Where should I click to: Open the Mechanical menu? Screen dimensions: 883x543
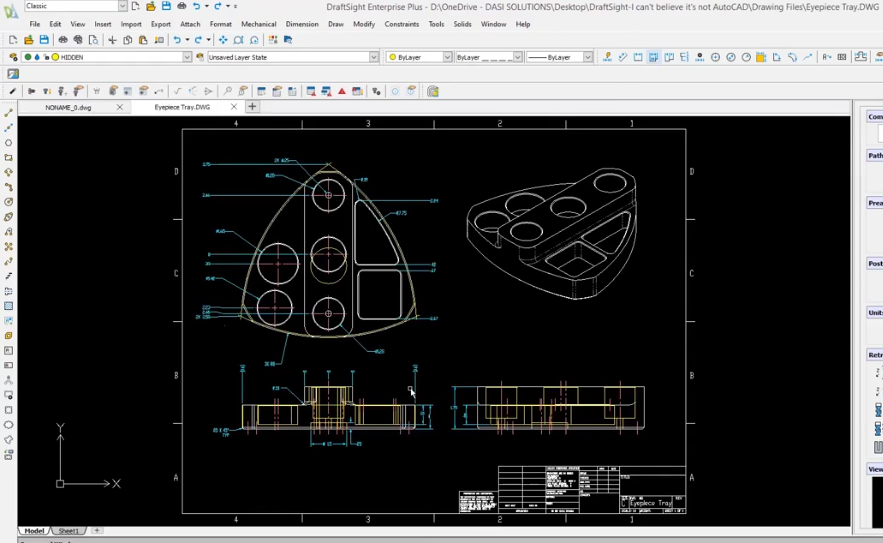(258, 24)
